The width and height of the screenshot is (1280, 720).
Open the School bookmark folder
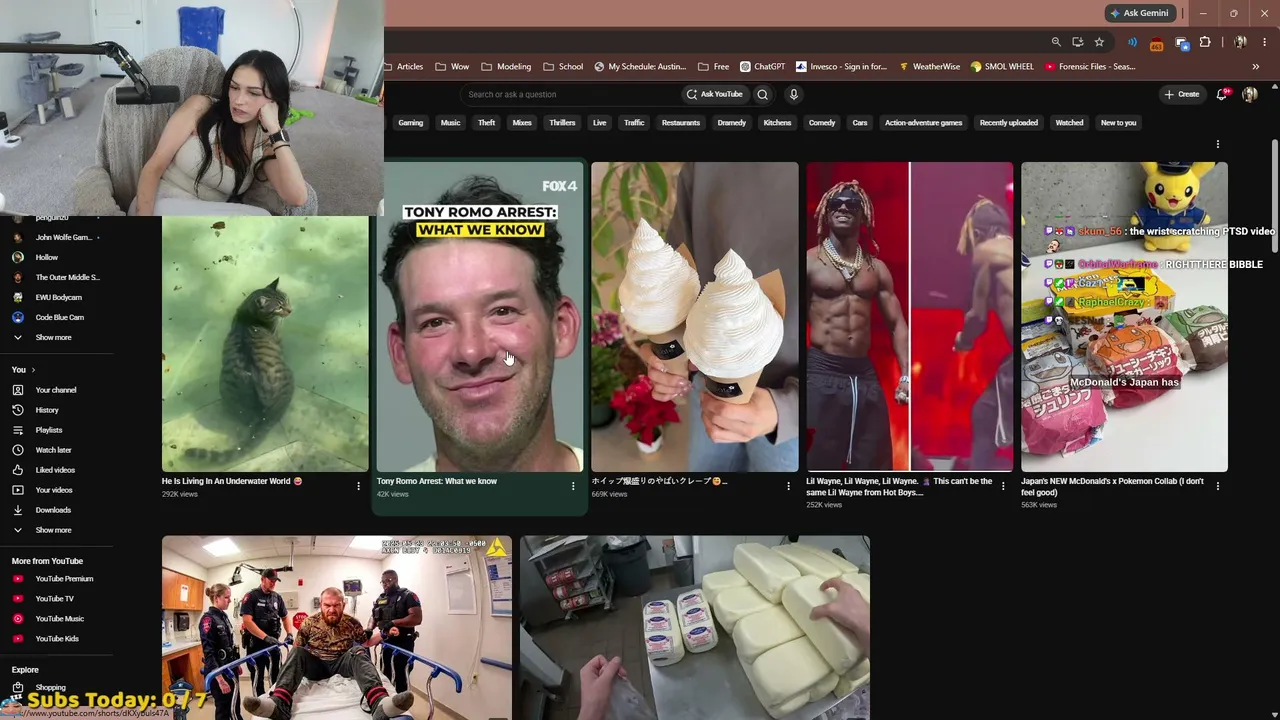(563, 67)
